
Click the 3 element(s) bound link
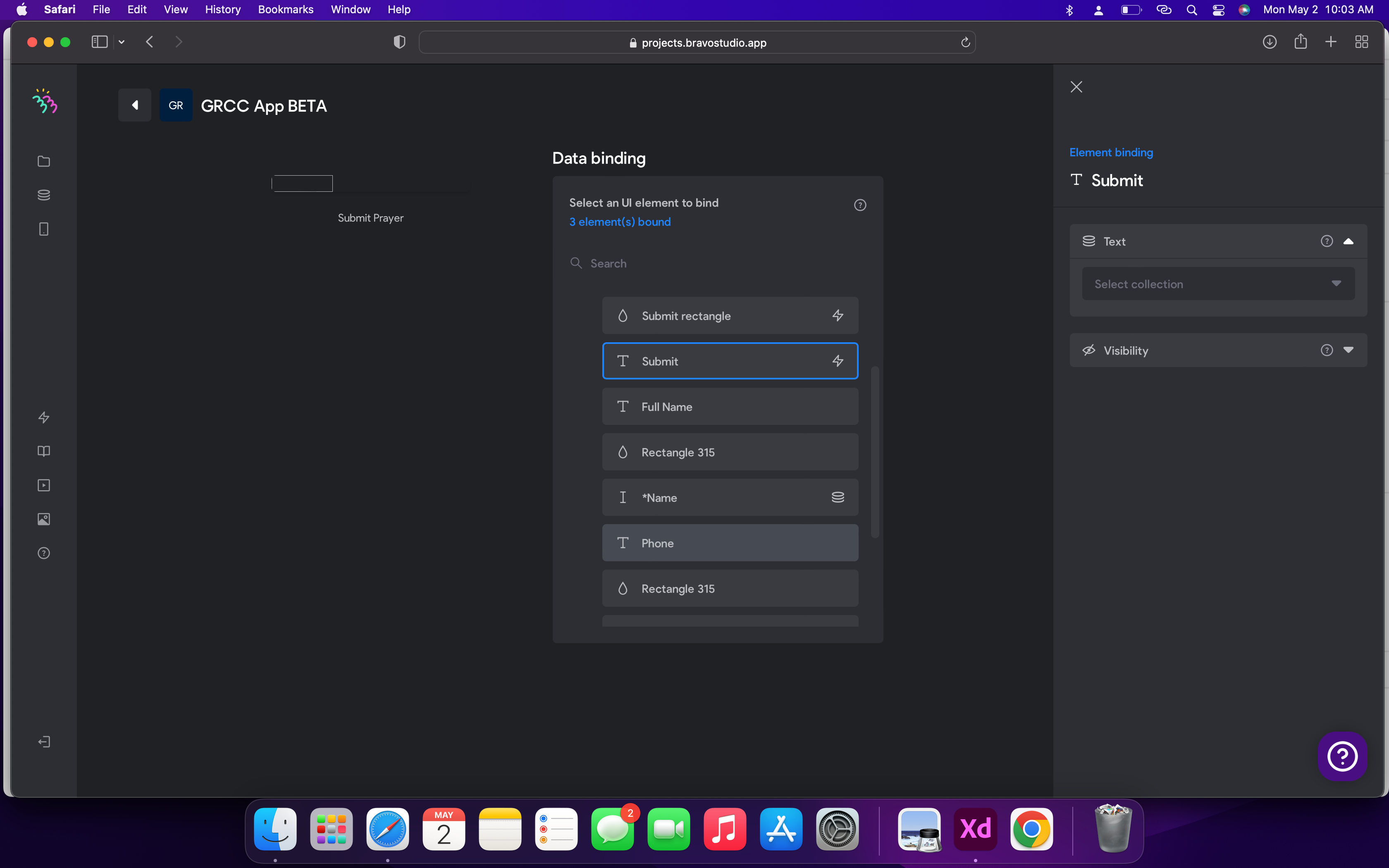tap(620, 222)
